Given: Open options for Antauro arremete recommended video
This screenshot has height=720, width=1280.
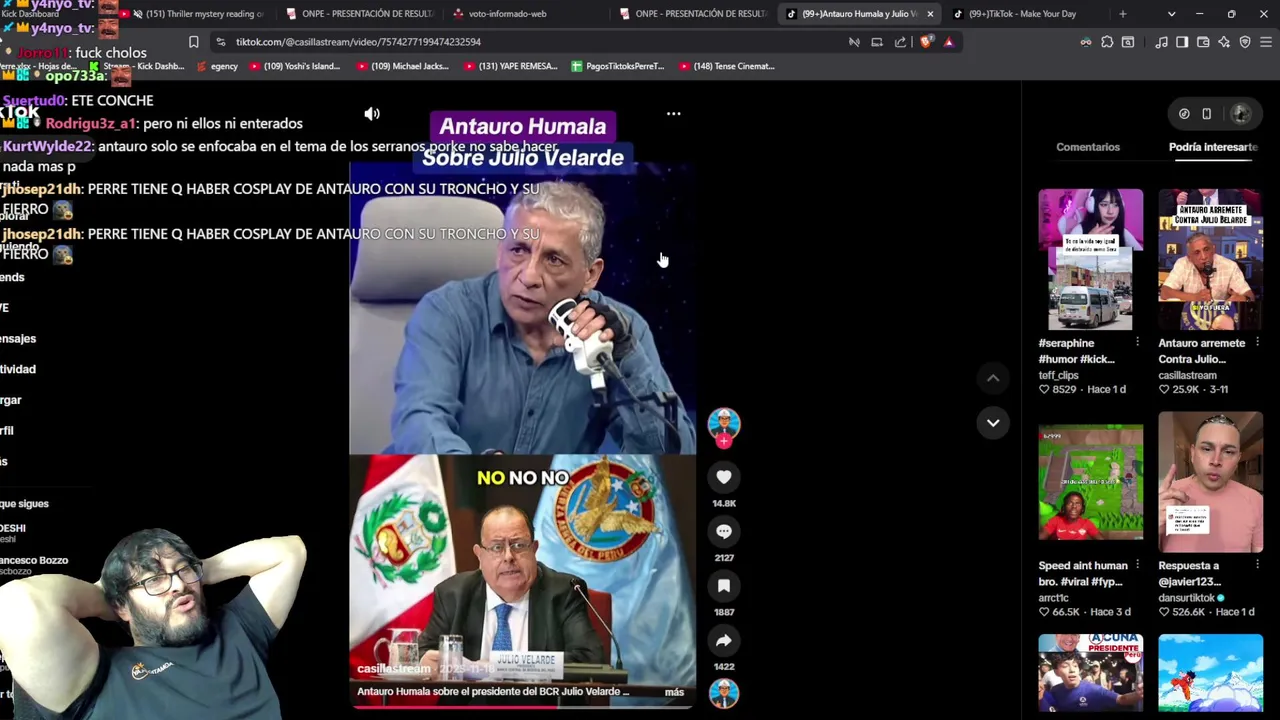Looking at the screenshot, I should [x=1257, y=343].
